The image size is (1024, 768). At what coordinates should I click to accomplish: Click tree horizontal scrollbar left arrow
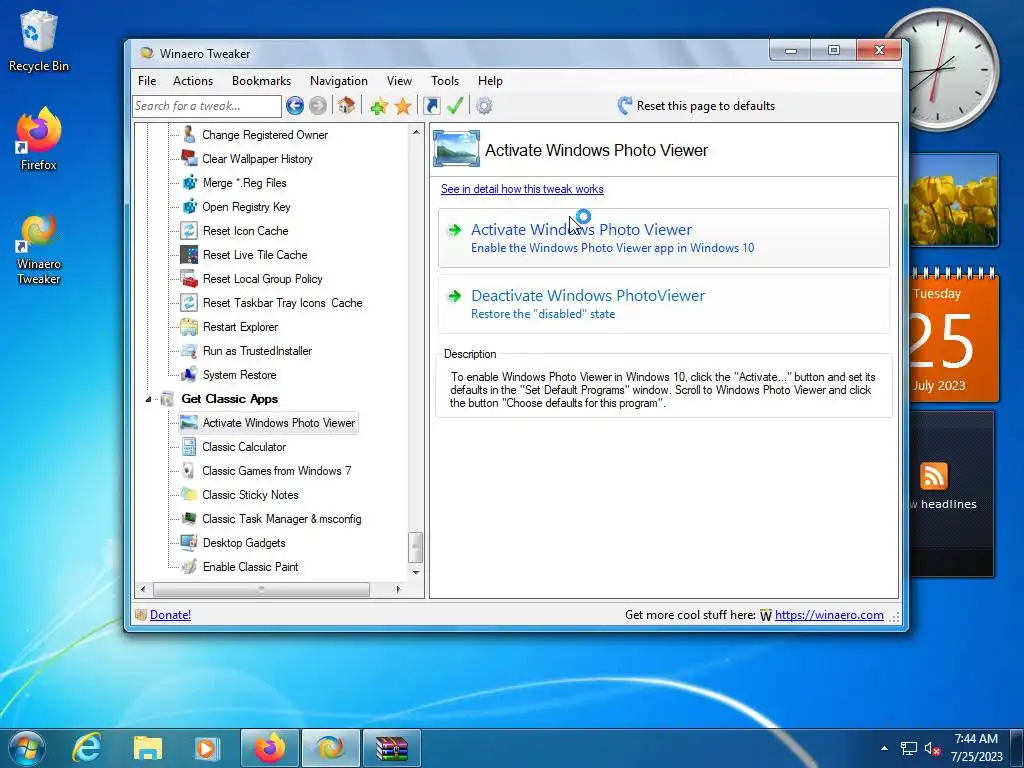[143, 589]
